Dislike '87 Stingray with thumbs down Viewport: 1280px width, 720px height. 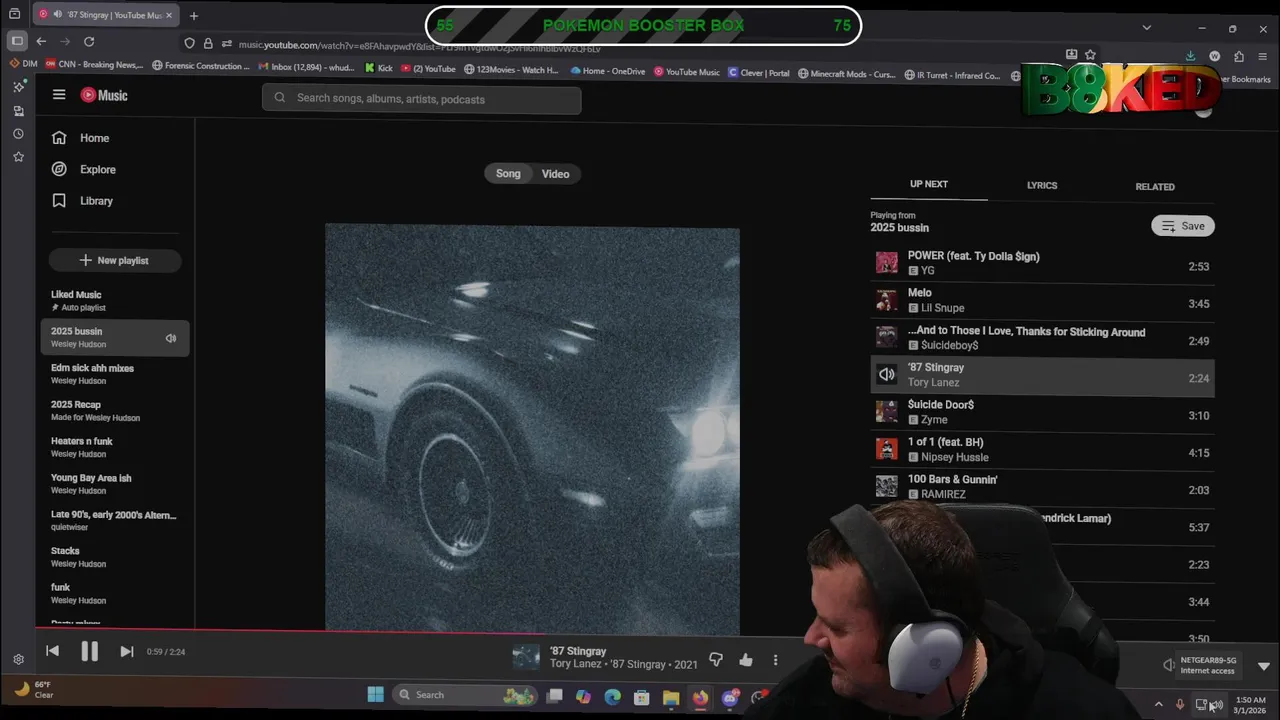716,660
